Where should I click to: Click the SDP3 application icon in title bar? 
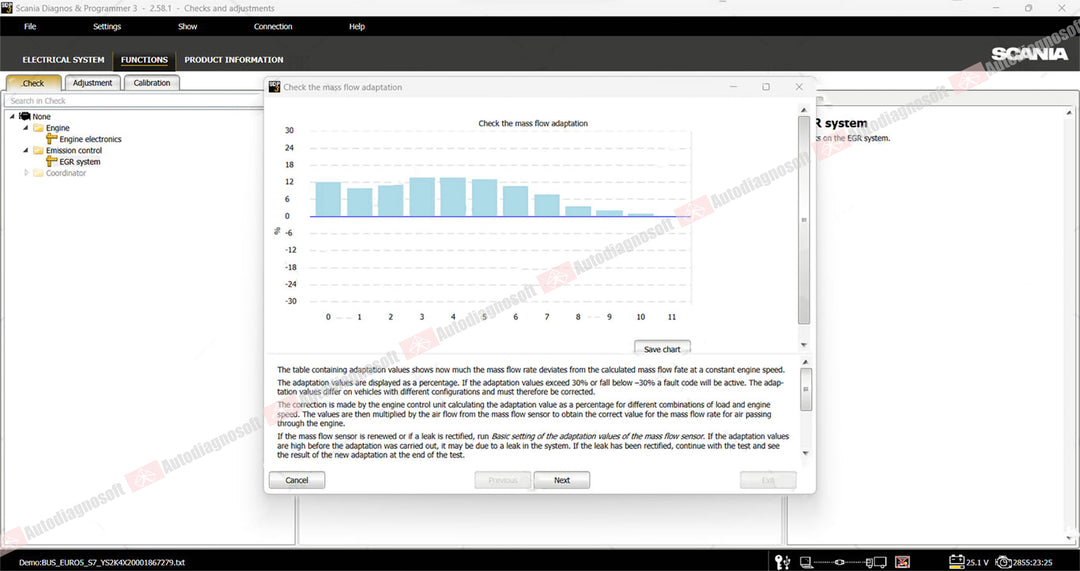pyautogui.click(x=7, y=8)
